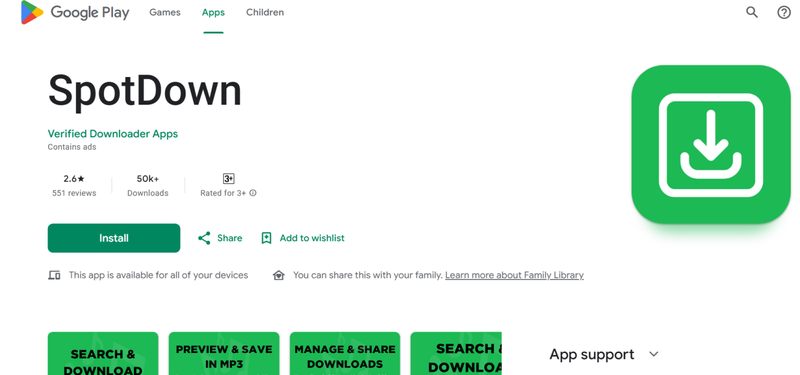Click the Share text label
The image size is (800, 375).
[230, 238]
